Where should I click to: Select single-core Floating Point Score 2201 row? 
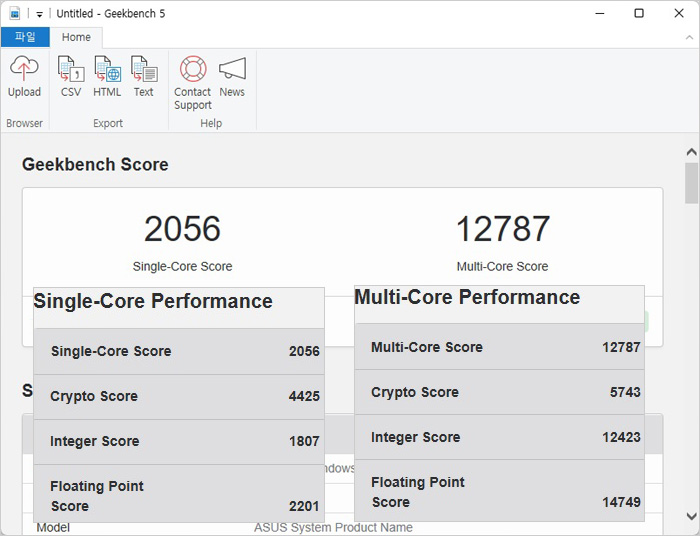(179, 493)
